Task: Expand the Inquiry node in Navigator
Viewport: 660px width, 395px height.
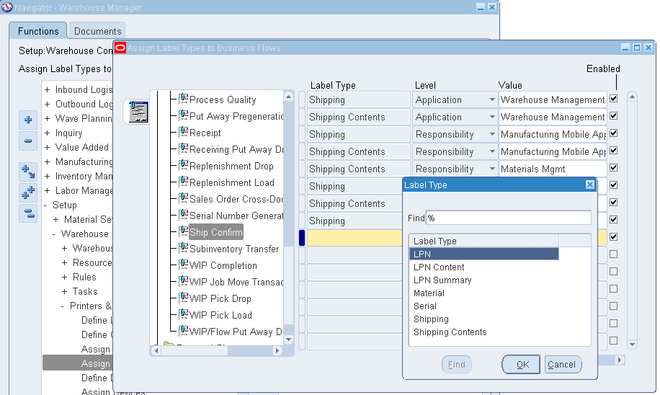Action: pyautogui.click(x=47, y=133)
